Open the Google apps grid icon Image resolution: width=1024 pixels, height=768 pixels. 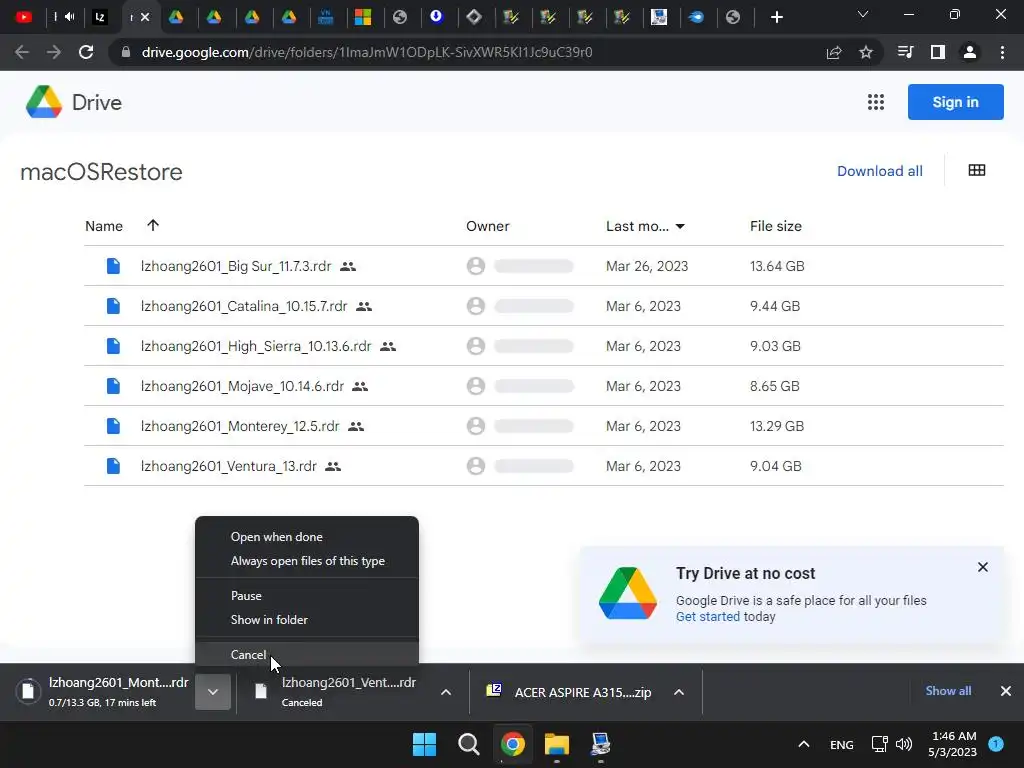point(875,102)
